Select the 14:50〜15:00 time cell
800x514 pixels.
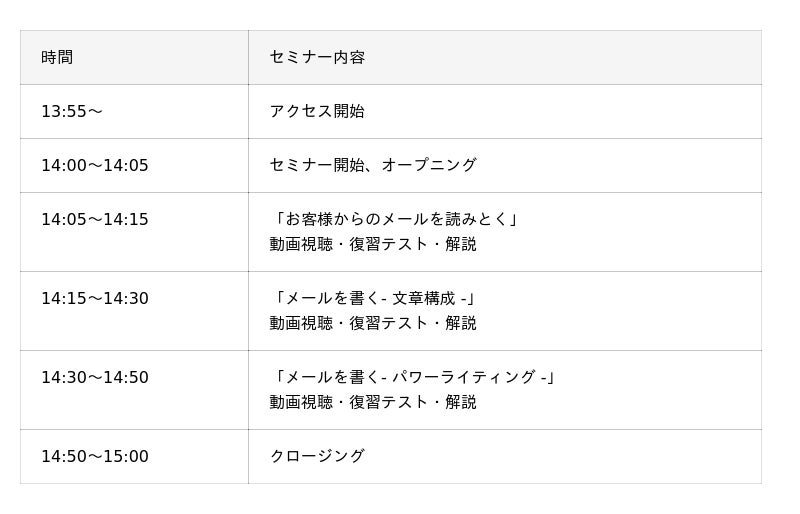(94, 456)
